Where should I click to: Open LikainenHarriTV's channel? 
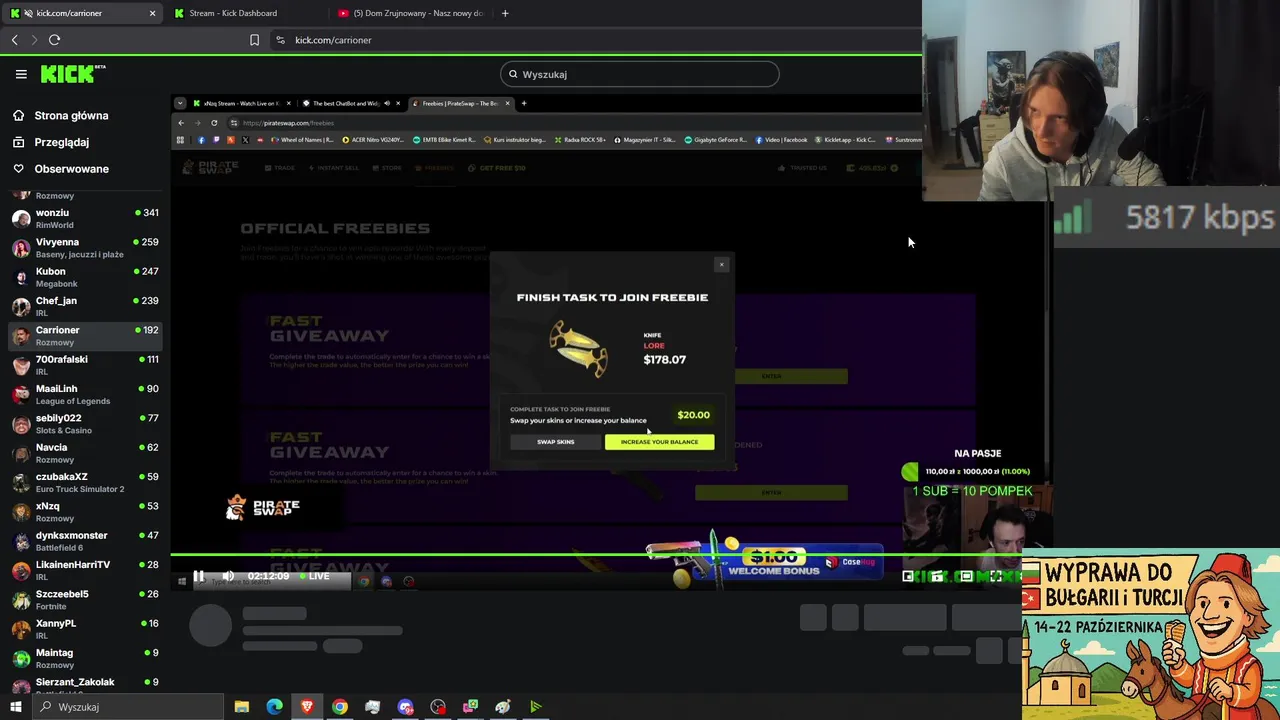tap(85, 570)
